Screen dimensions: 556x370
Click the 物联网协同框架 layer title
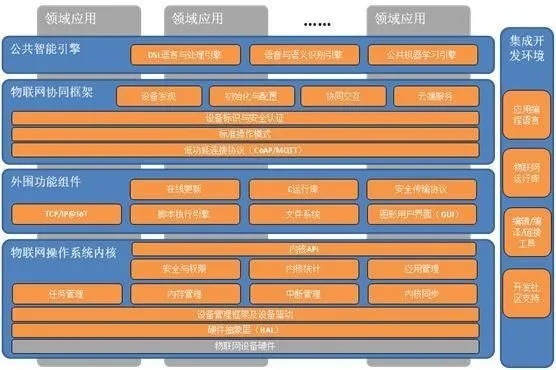click(52, 92)
